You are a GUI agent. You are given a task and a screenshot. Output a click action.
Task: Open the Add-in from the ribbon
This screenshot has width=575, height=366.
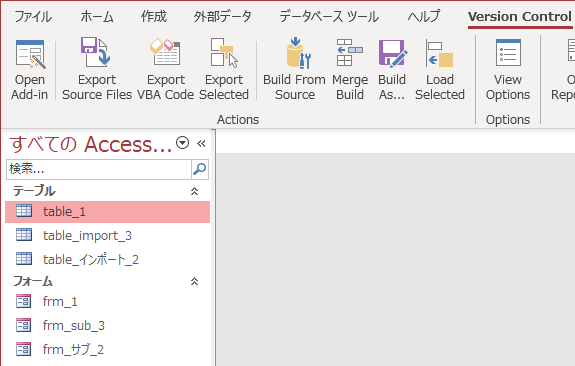click(x=30, y=70)
